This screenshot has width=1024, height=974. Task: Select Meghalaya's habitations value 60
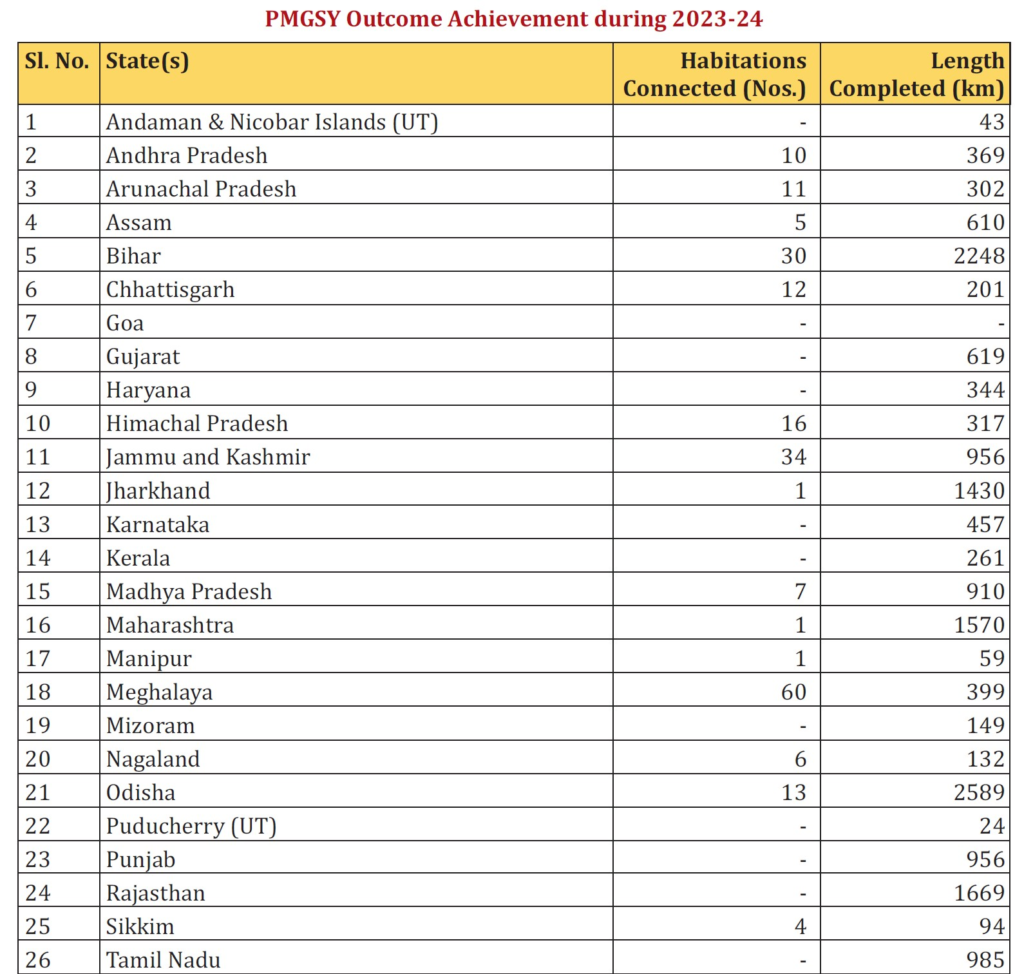coord(793,692)
